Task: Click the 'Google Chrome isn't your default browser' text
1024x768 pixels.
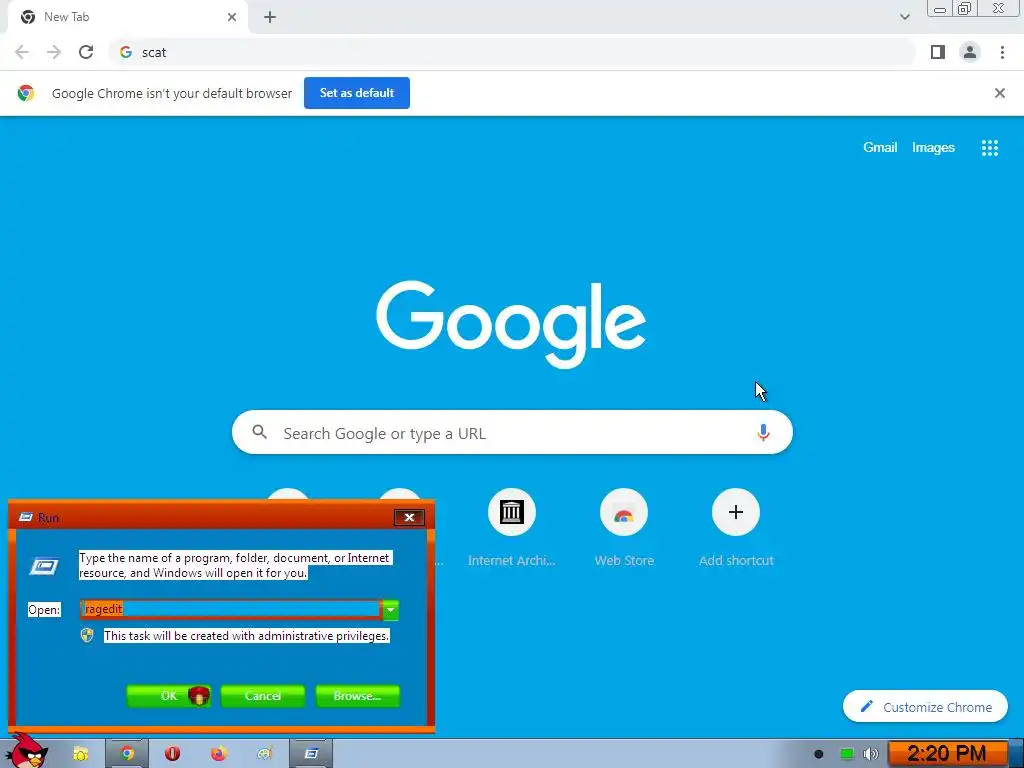Action: 172,93
